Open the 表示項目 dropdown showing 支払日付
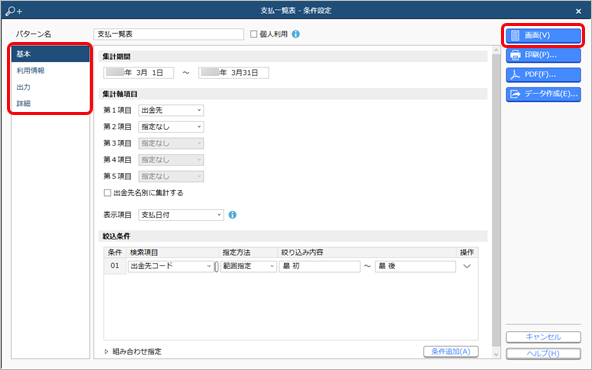 tap(181, 215)
